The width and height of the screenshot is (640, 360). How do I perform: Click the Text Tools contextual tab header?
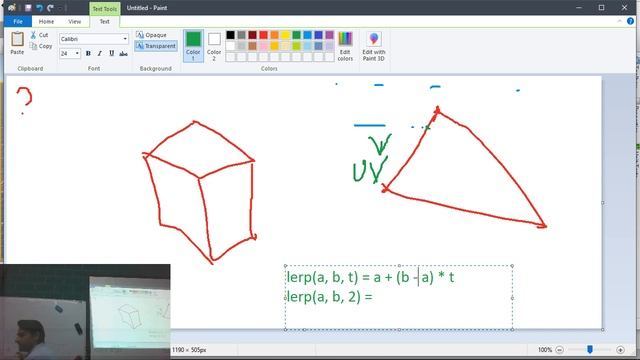[x=104, y=9]
